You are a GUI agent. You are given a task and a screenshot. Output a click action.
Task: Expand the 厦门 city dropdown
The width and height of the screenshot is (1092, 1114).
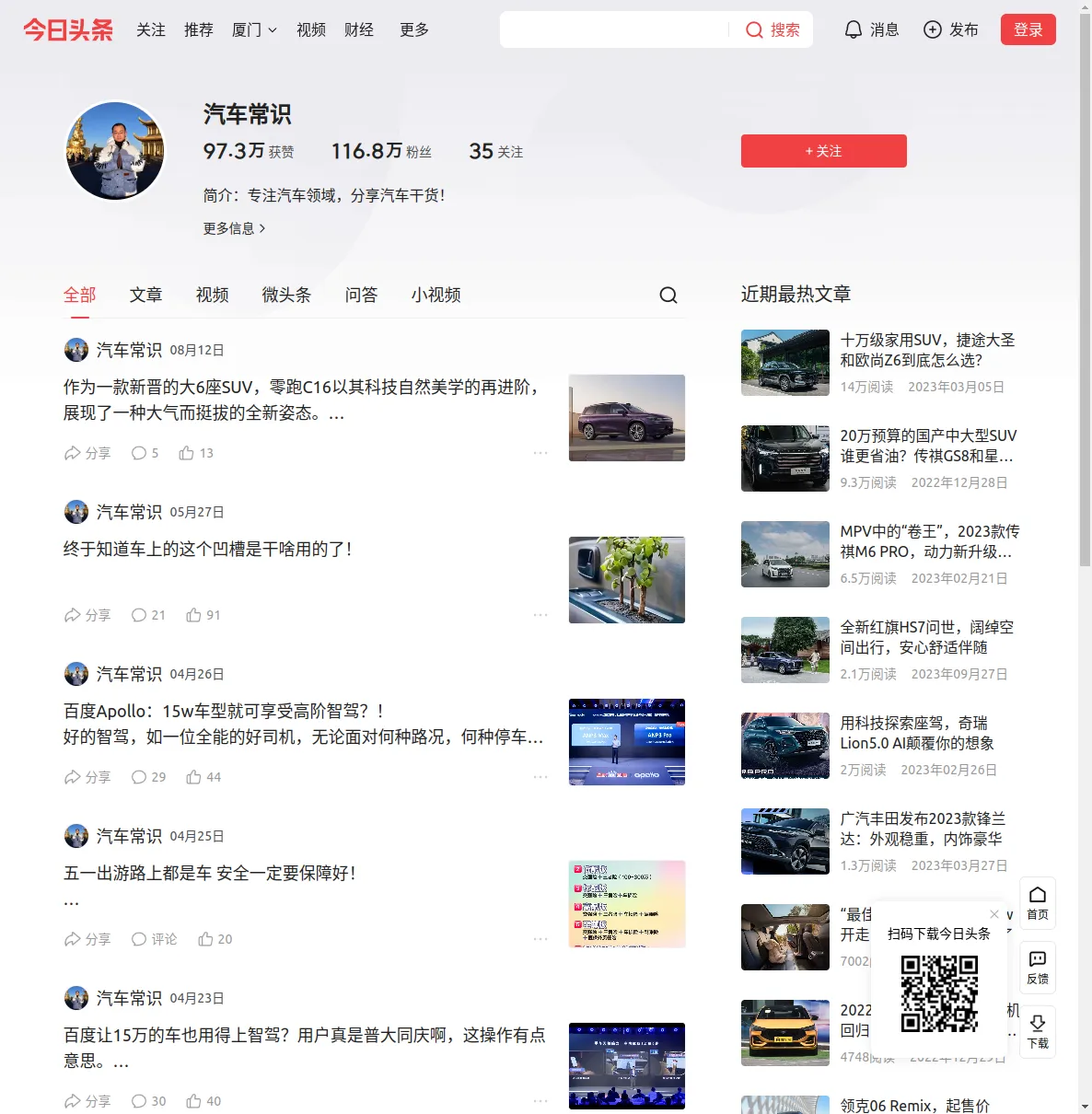point(254,30)
